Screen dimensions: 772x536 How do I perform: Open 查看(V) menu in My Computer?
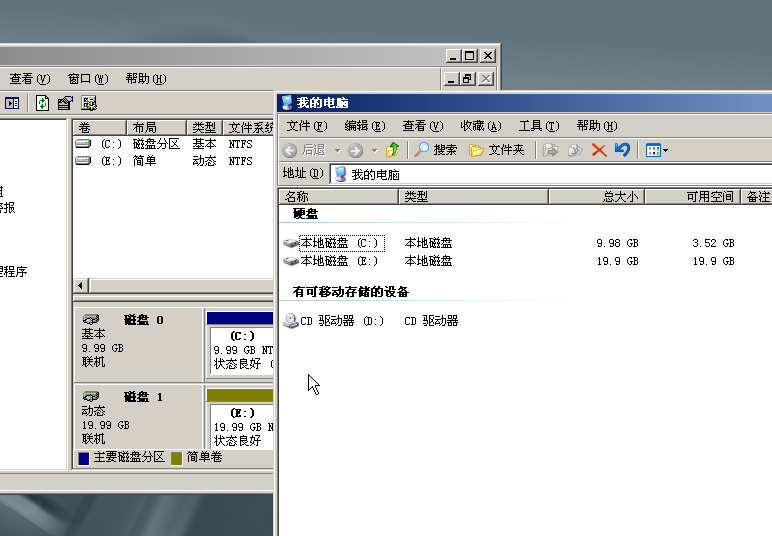422,126
